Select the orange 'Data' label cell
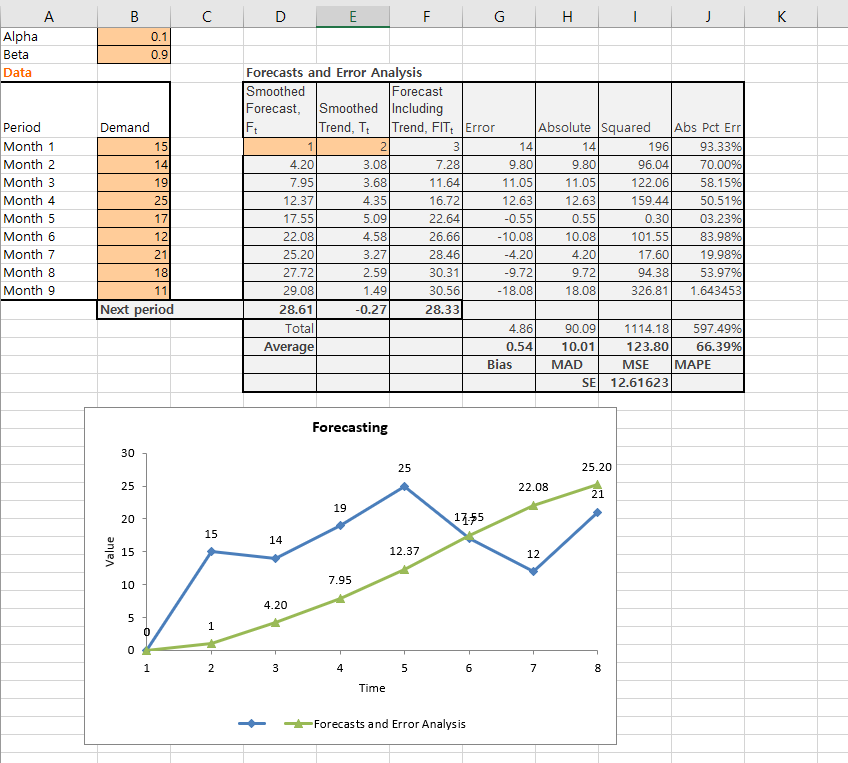This screenshot has width=848, height=763. click(49, 72)
